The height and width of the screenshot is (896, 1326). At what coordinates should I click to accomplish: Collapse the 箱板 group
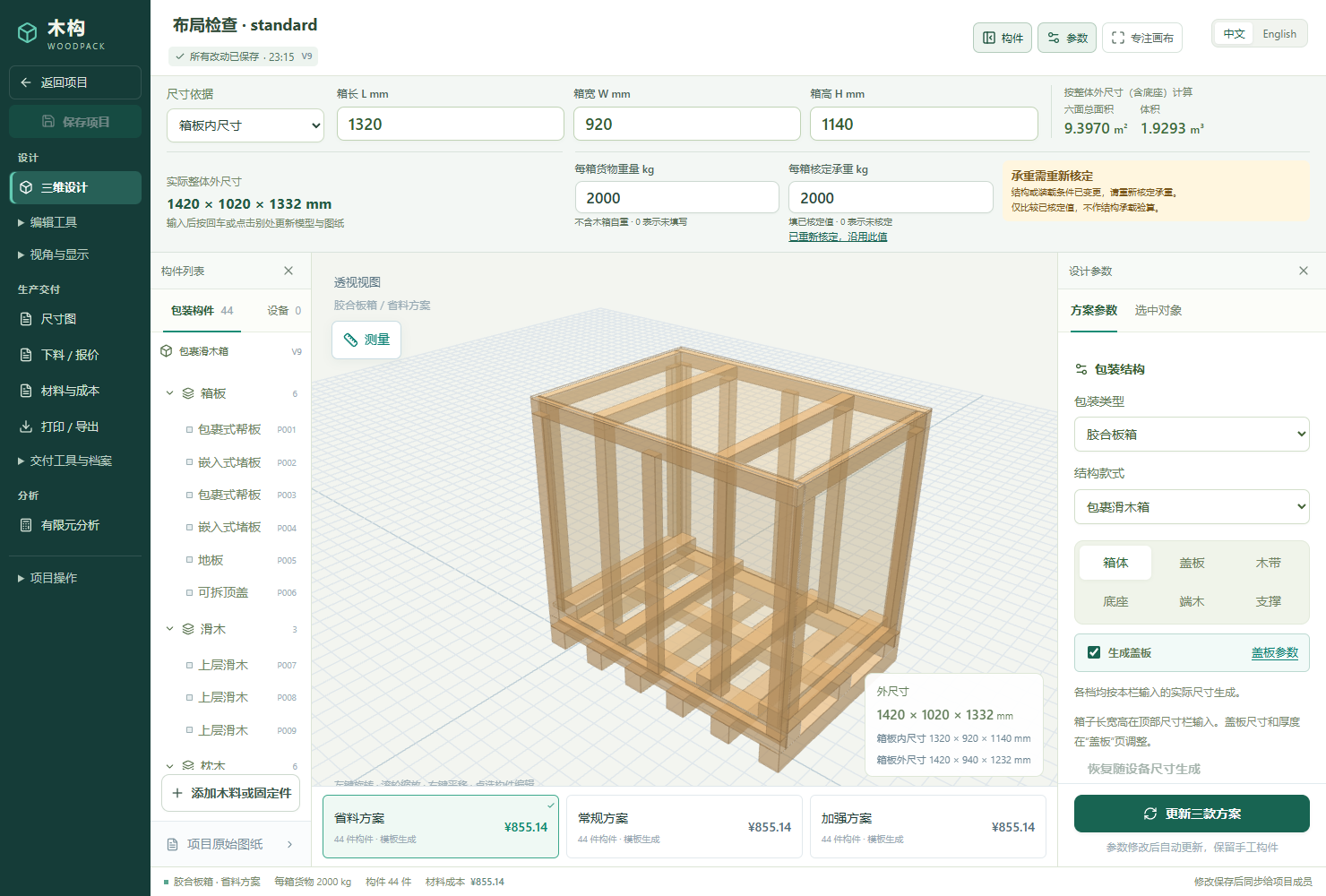169,393
